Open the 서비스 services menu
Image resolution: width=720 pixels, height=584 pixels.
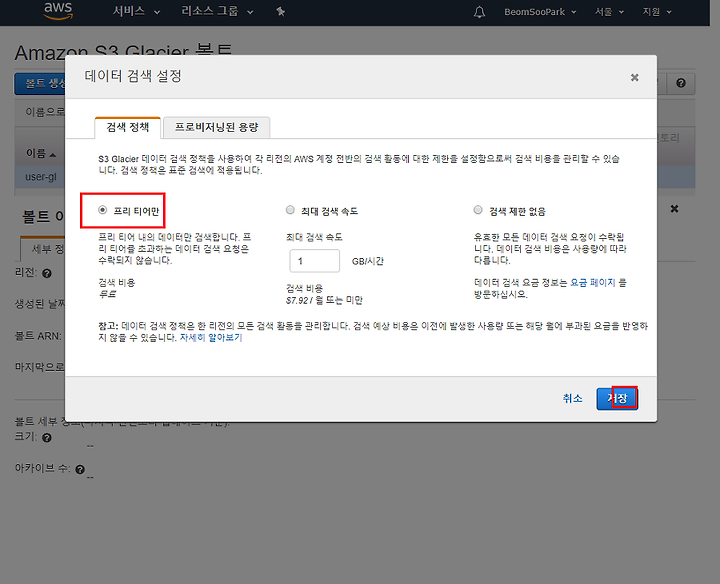pyautogui.click(x=136, y=11)
